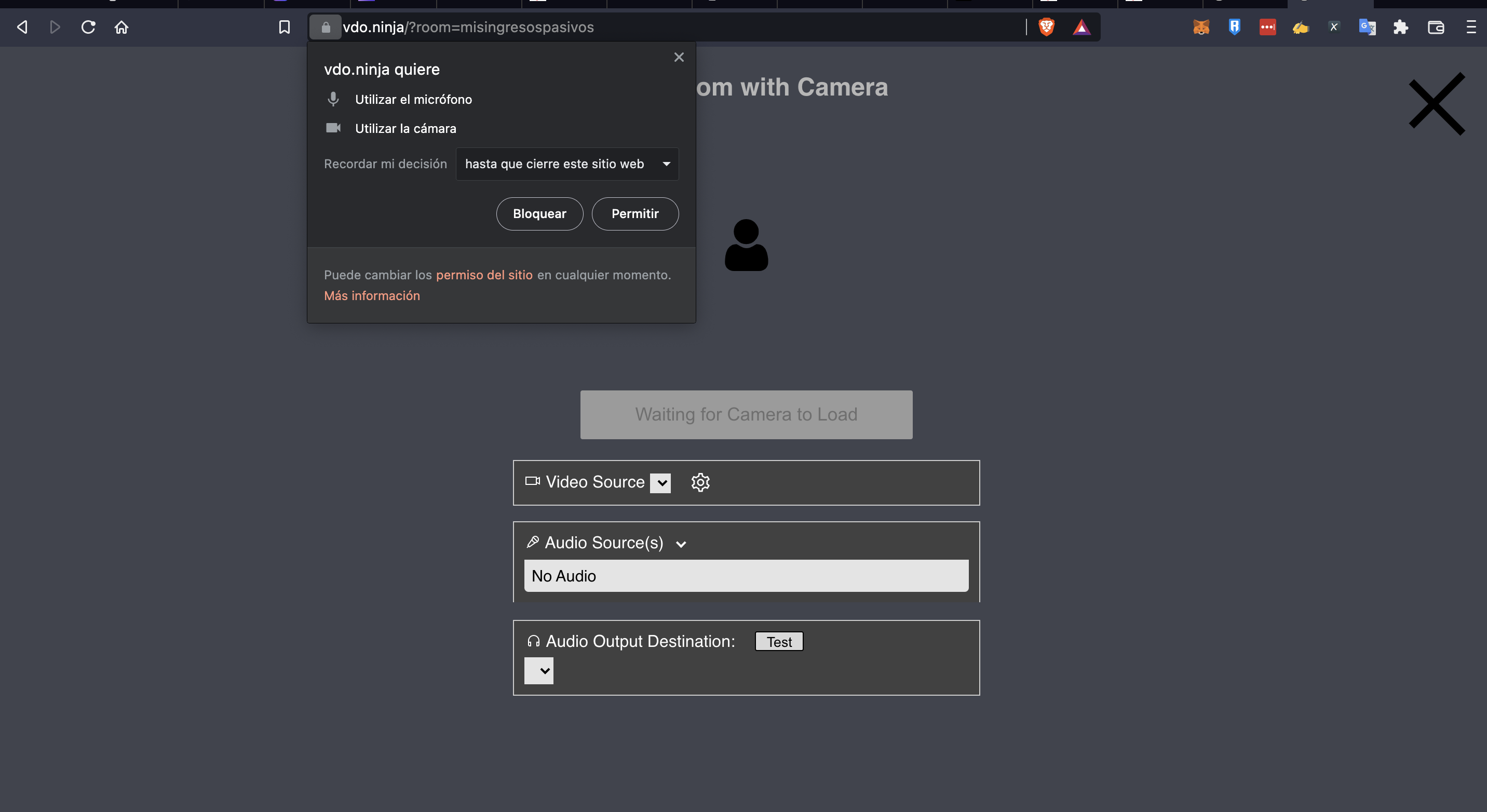1487x812 pixels.
Task: Open the extensions puzzle piece menu
Action: (1400, 27)
